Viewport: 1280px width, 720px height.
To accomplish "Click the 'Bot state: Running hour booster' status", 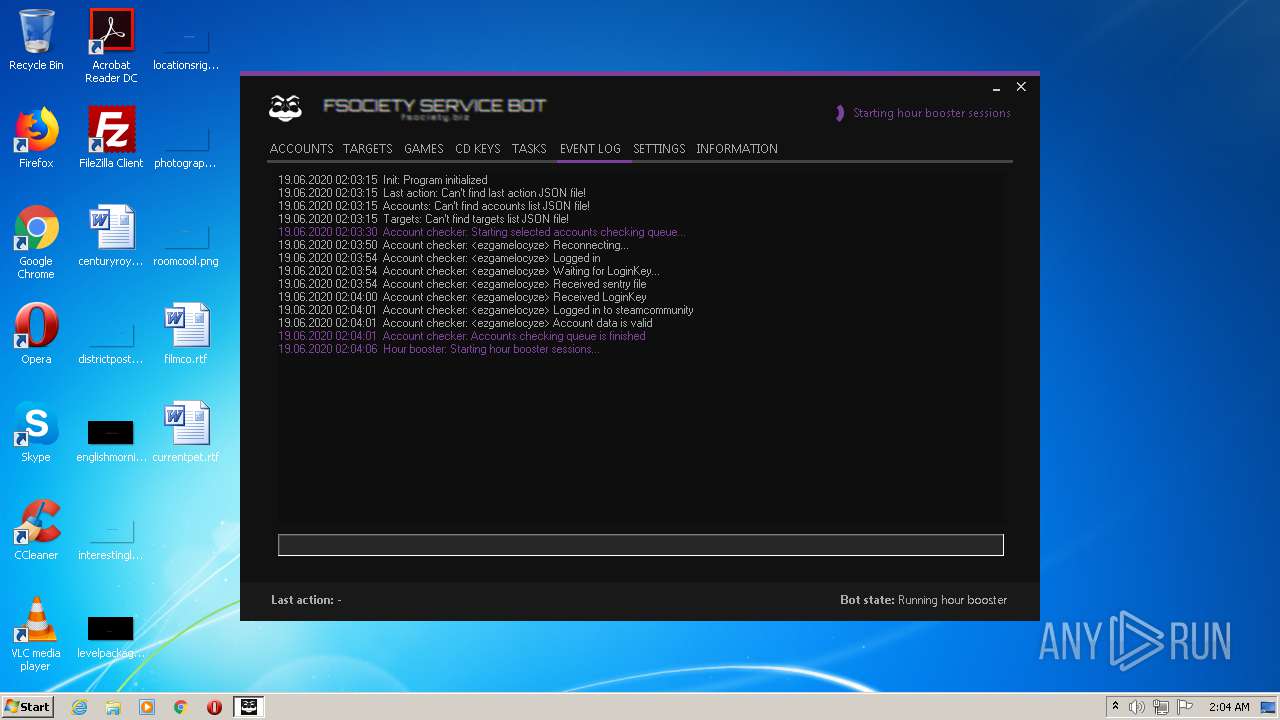I will tap(924, 600).
